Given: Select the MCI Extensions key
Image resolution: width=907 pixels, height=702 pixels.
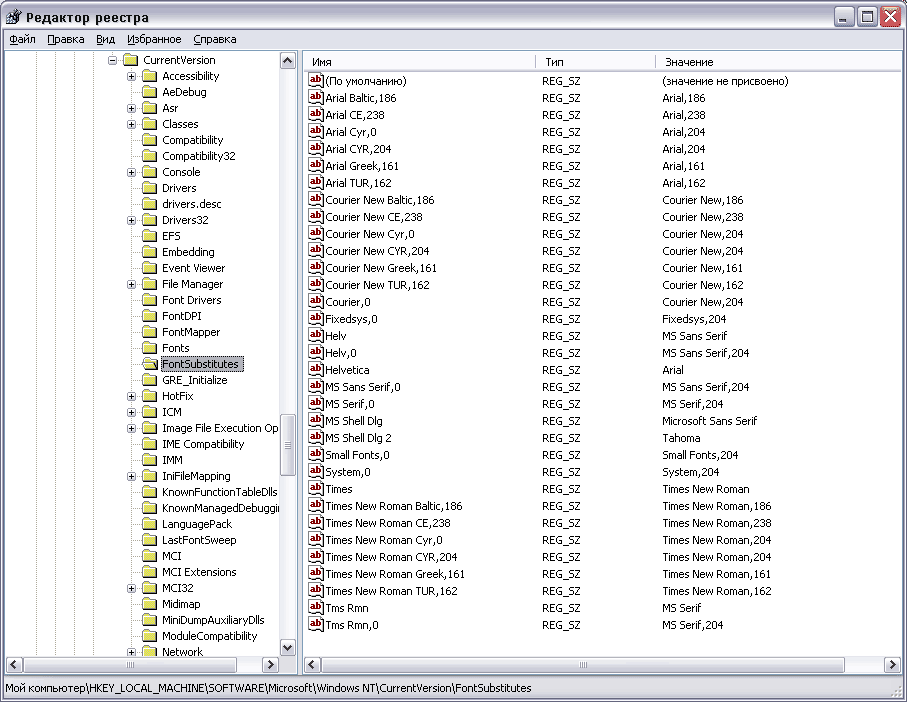Looking at the screenshot, I should pos(199,572).
